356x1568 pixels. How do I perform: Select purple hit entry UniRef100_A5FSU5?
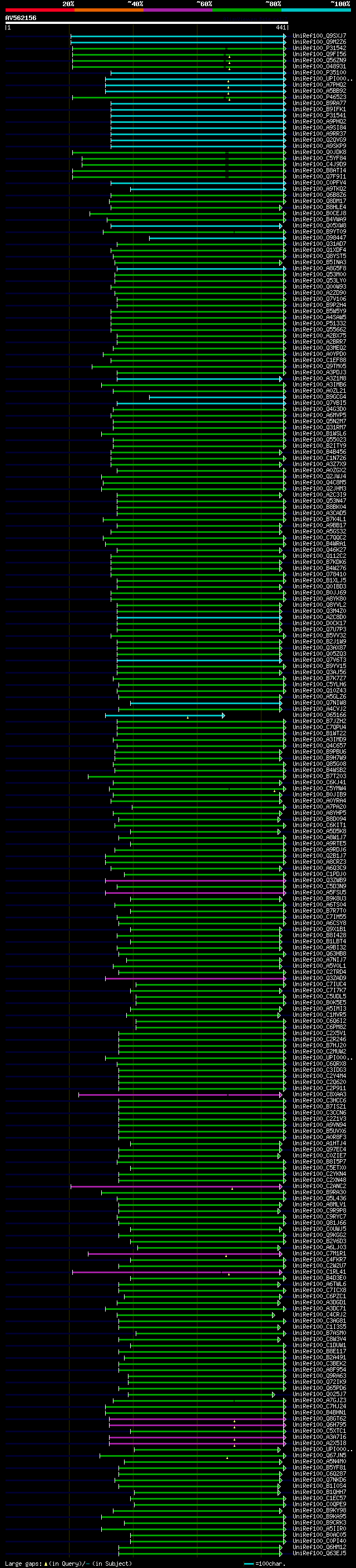pyautogui.click(x=319, y=893)
